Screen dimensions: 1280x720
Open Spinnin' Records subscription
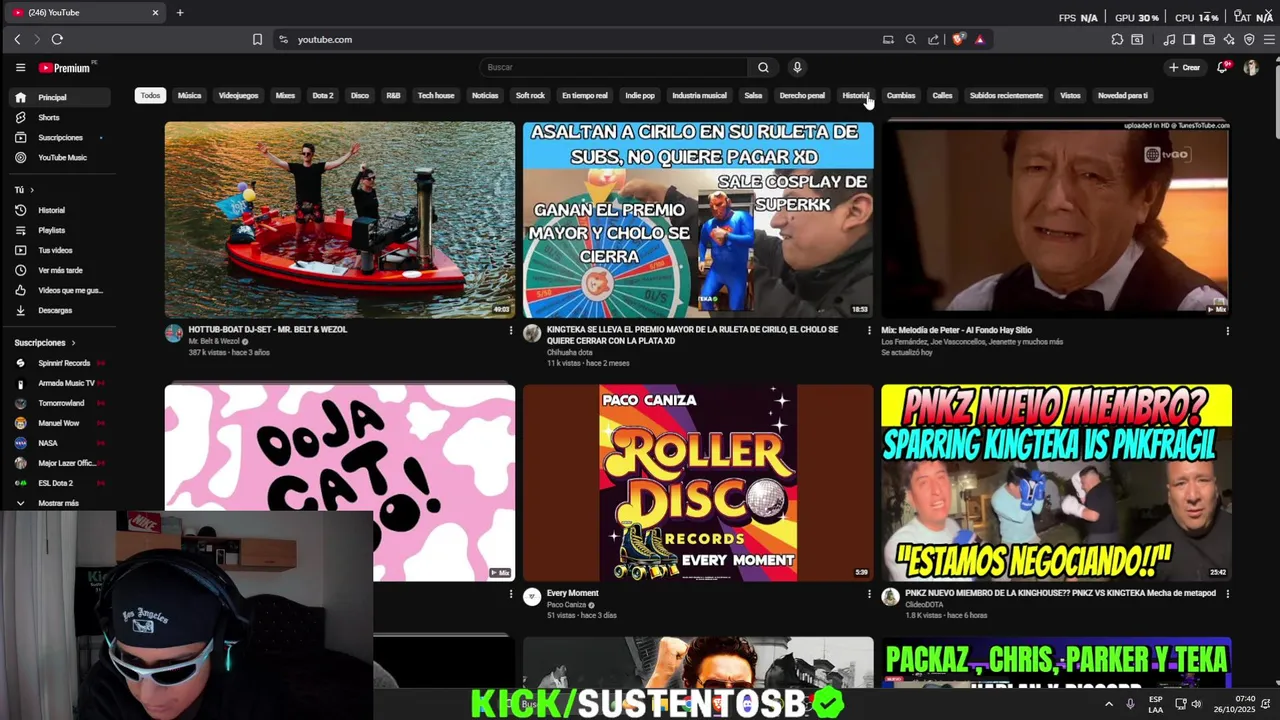click(x=59, y=363)
